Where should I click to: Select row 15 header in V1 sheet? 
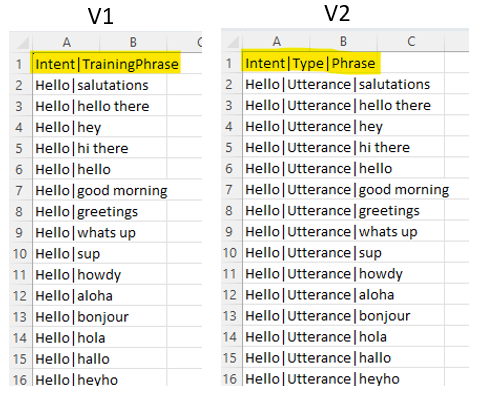(x=21, y=359)
